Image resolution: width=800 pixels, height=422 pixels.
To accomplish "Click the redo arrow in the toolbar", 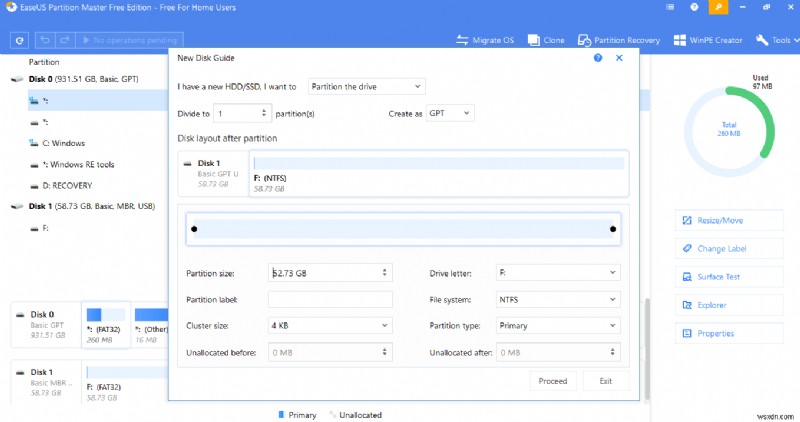I will click(65, 40).
